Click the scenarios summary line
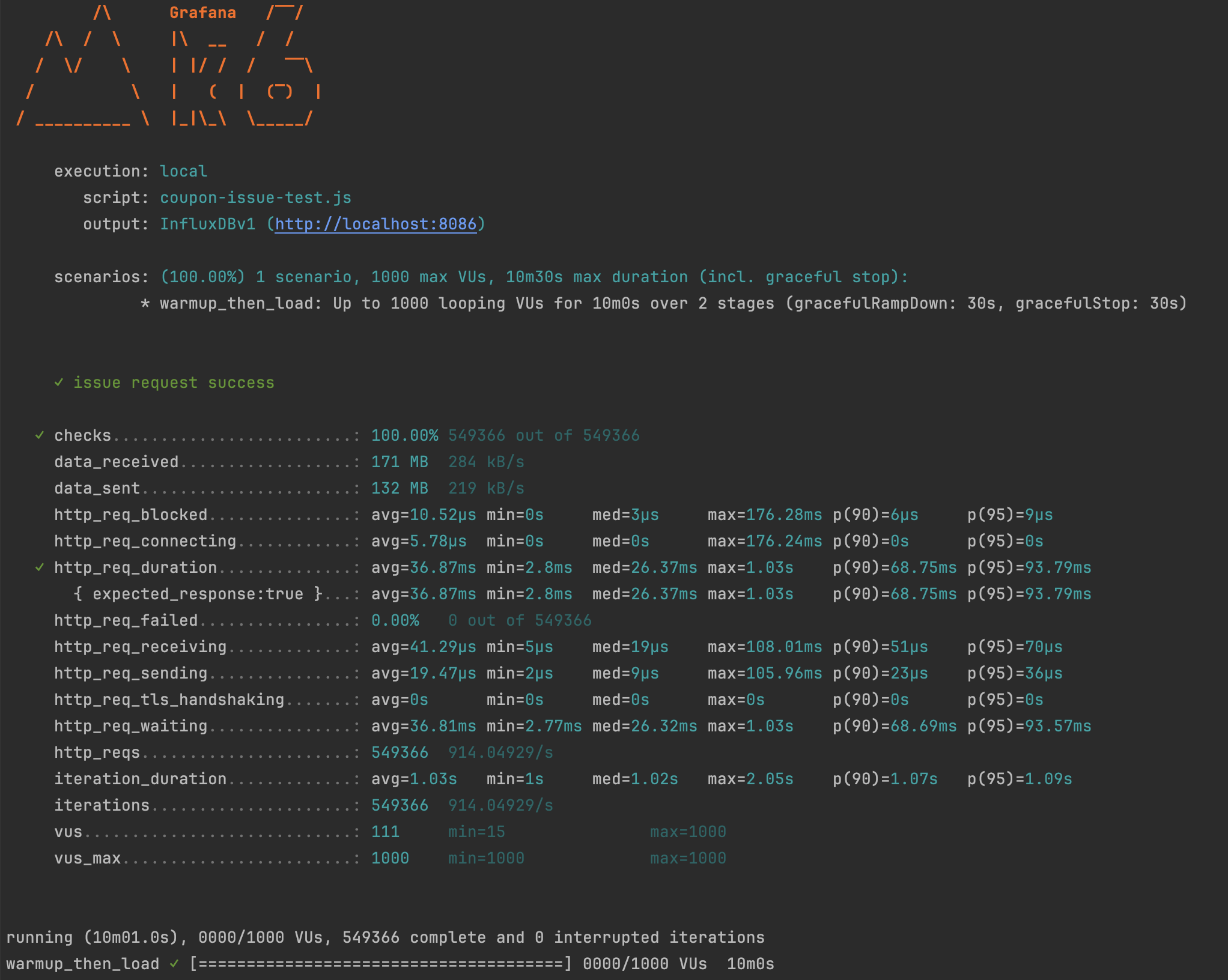Viewport: 1228px width, 980px height. pos(481,277)
